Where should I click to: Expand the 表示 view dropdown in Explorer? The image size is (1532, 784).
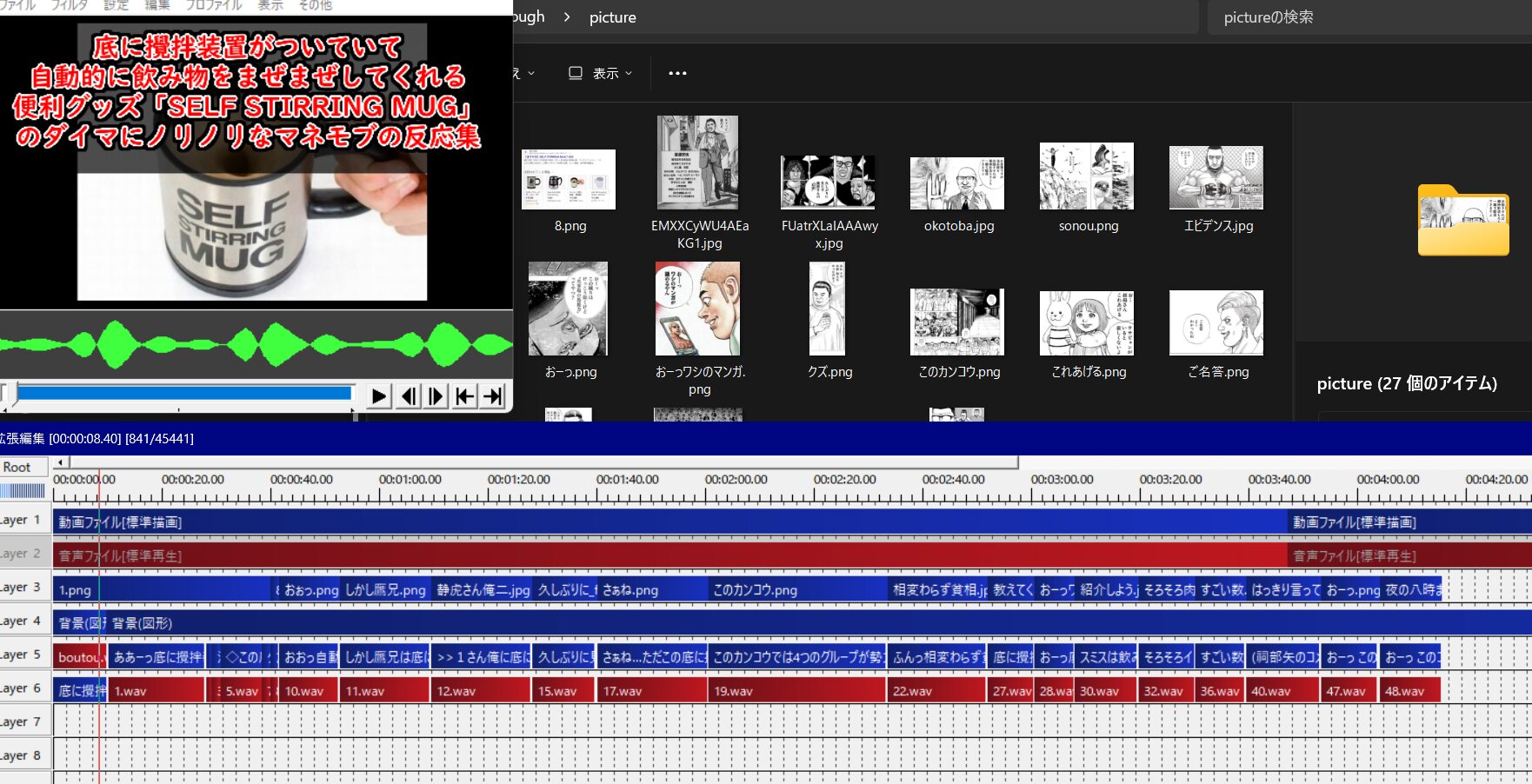[x=600, y=73]
